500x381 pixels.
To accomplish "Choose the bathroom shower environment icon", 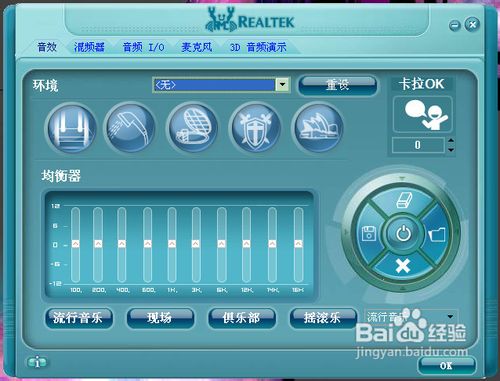I will (130, 128).
